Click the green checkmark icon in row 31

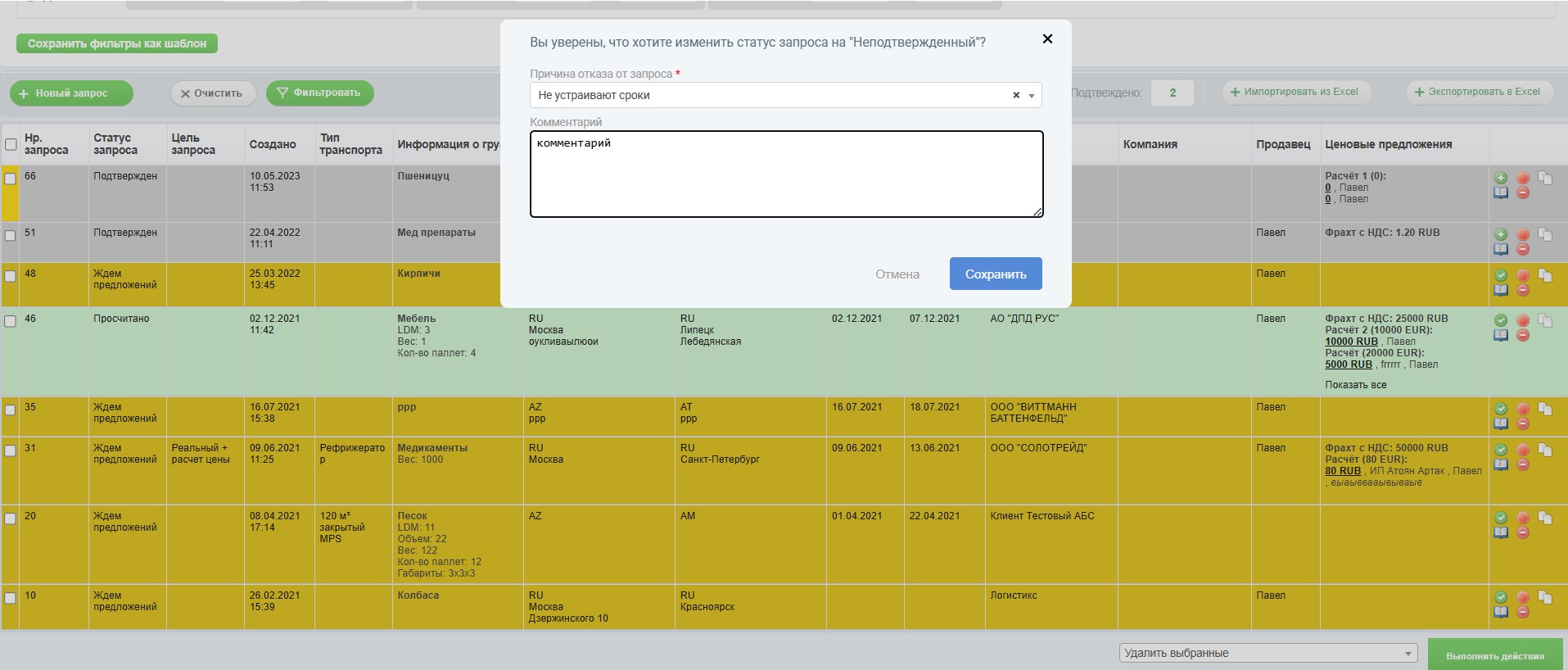pyautogui.click(x=1501, y=450)
